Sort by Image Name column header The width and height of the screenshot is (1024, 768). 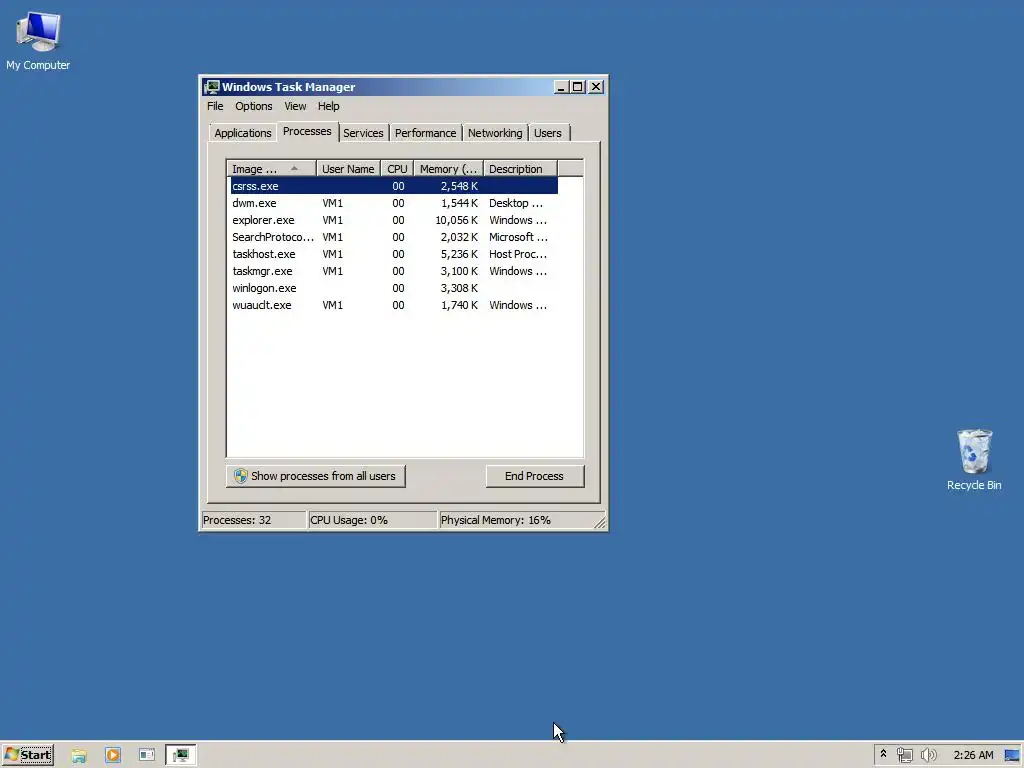coord(271,168)
